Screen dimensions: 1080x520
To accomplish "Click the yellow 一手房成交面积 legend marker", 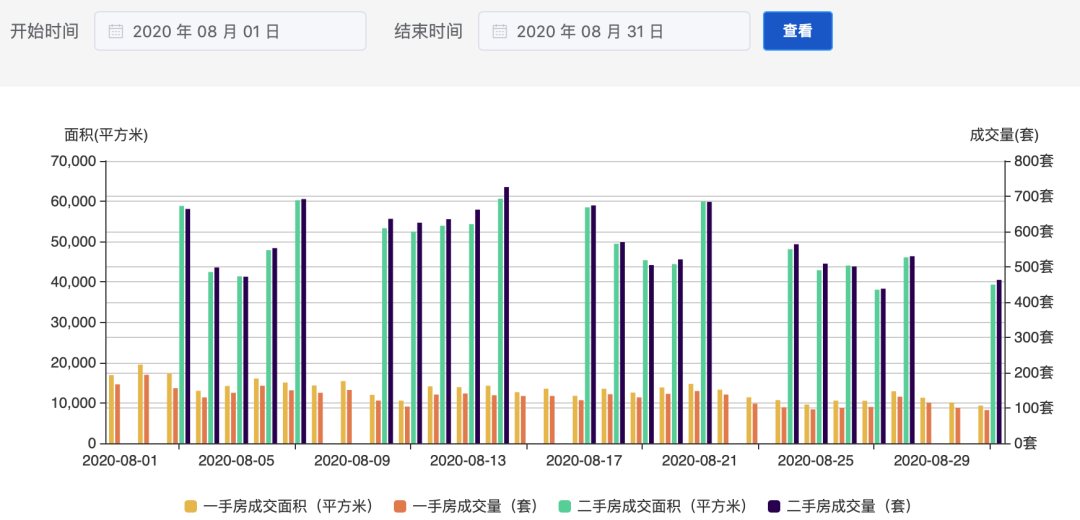I will point(191,506).
